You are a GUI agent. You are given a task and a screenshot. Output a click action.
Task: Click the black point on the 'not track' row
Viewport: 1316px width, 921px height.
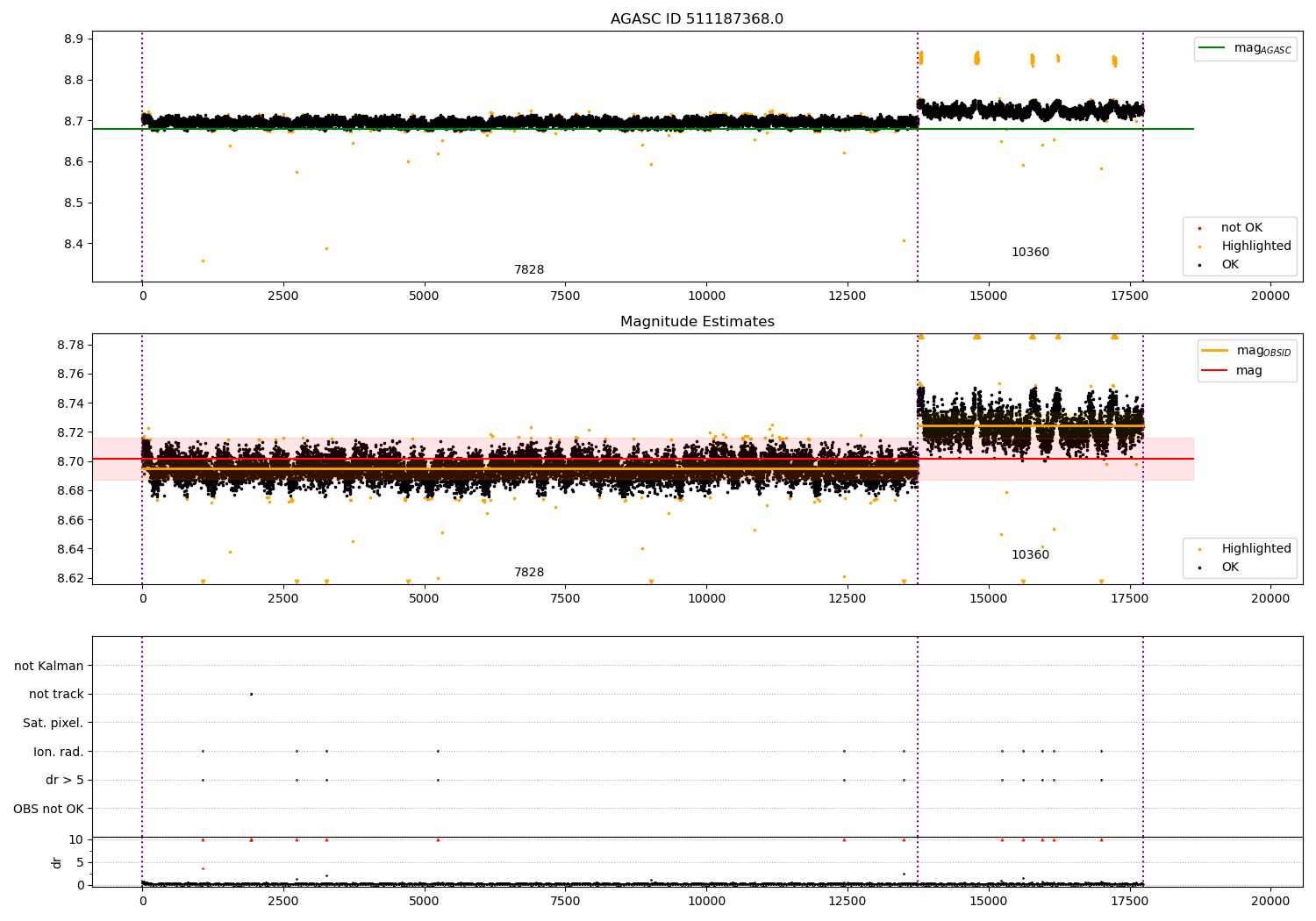(x=251, y=695)
